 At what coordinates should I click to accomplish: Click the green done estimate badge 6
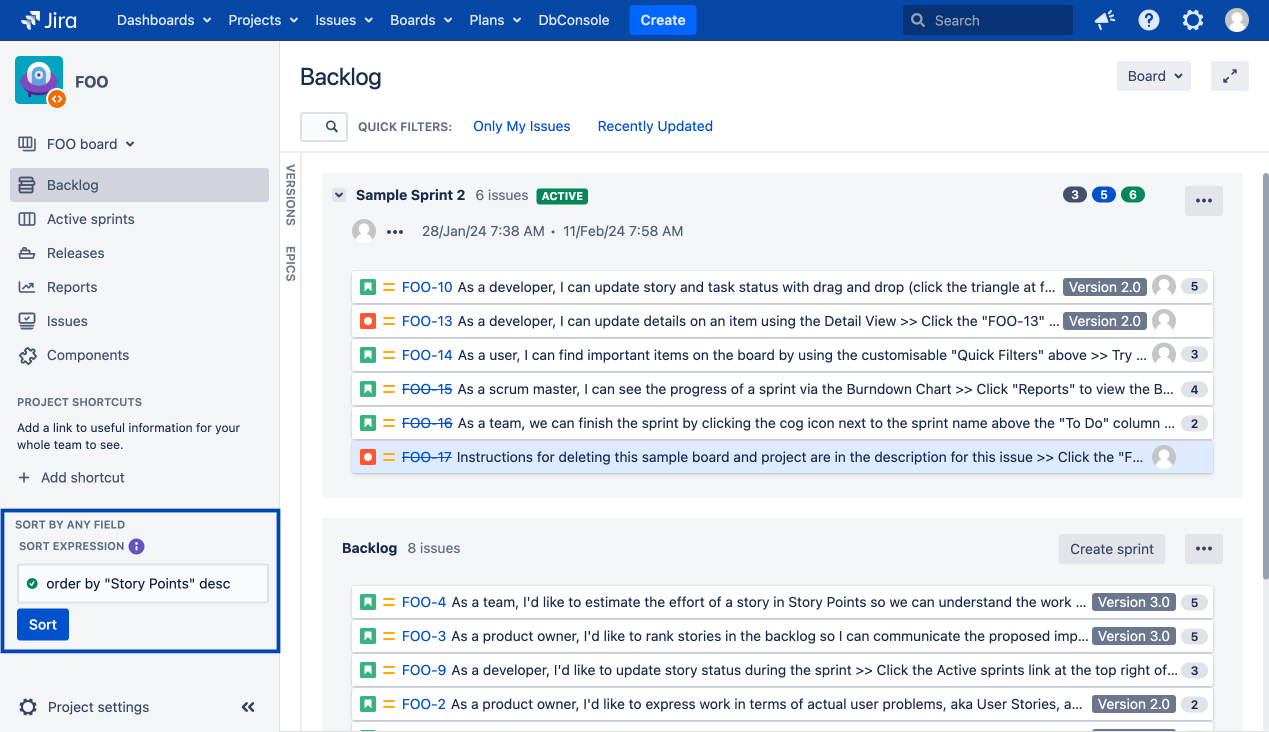(x=1133, y=195)
